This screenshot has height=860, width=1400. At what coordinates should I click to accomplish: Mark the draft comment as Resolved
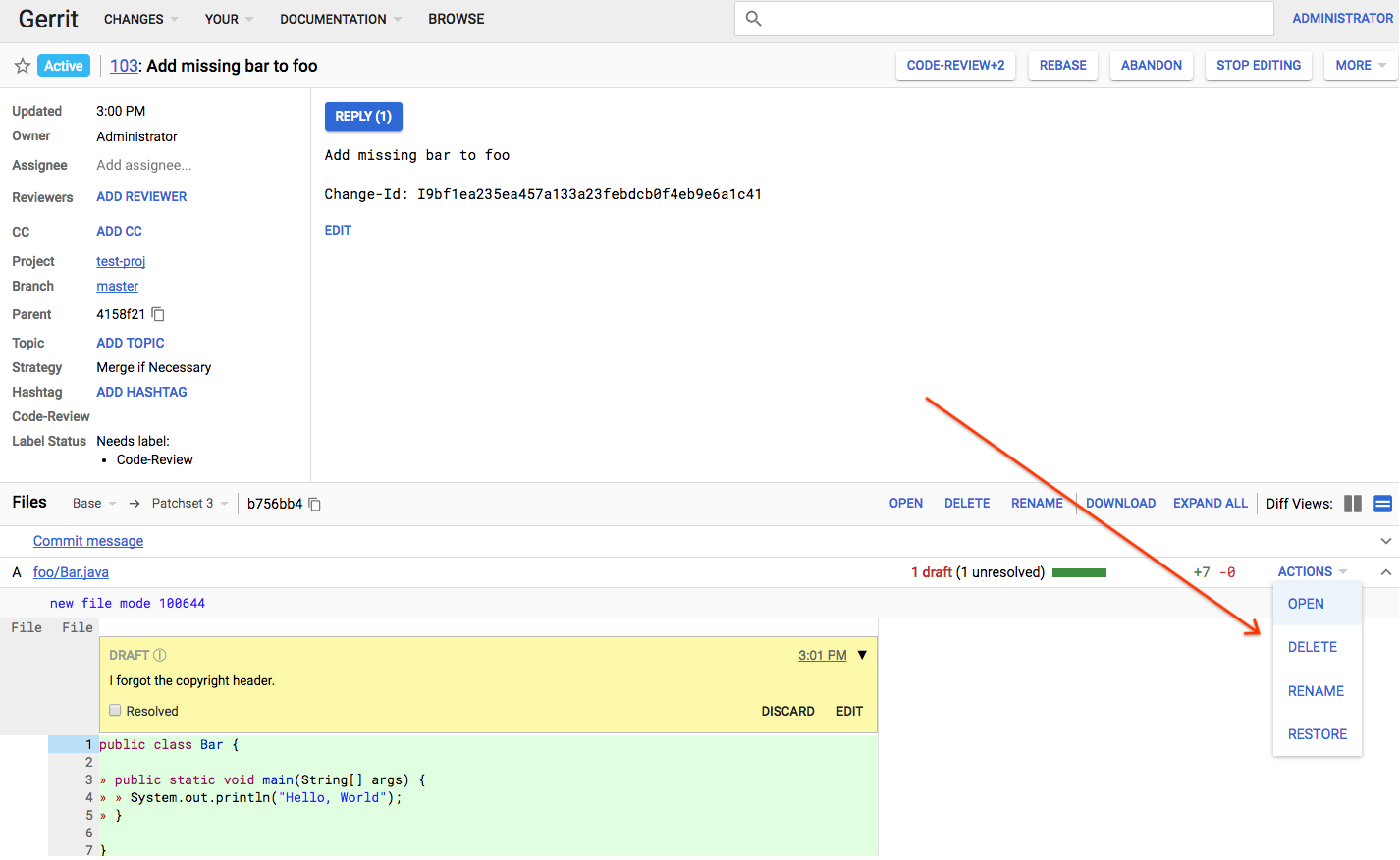click(115, 711)
